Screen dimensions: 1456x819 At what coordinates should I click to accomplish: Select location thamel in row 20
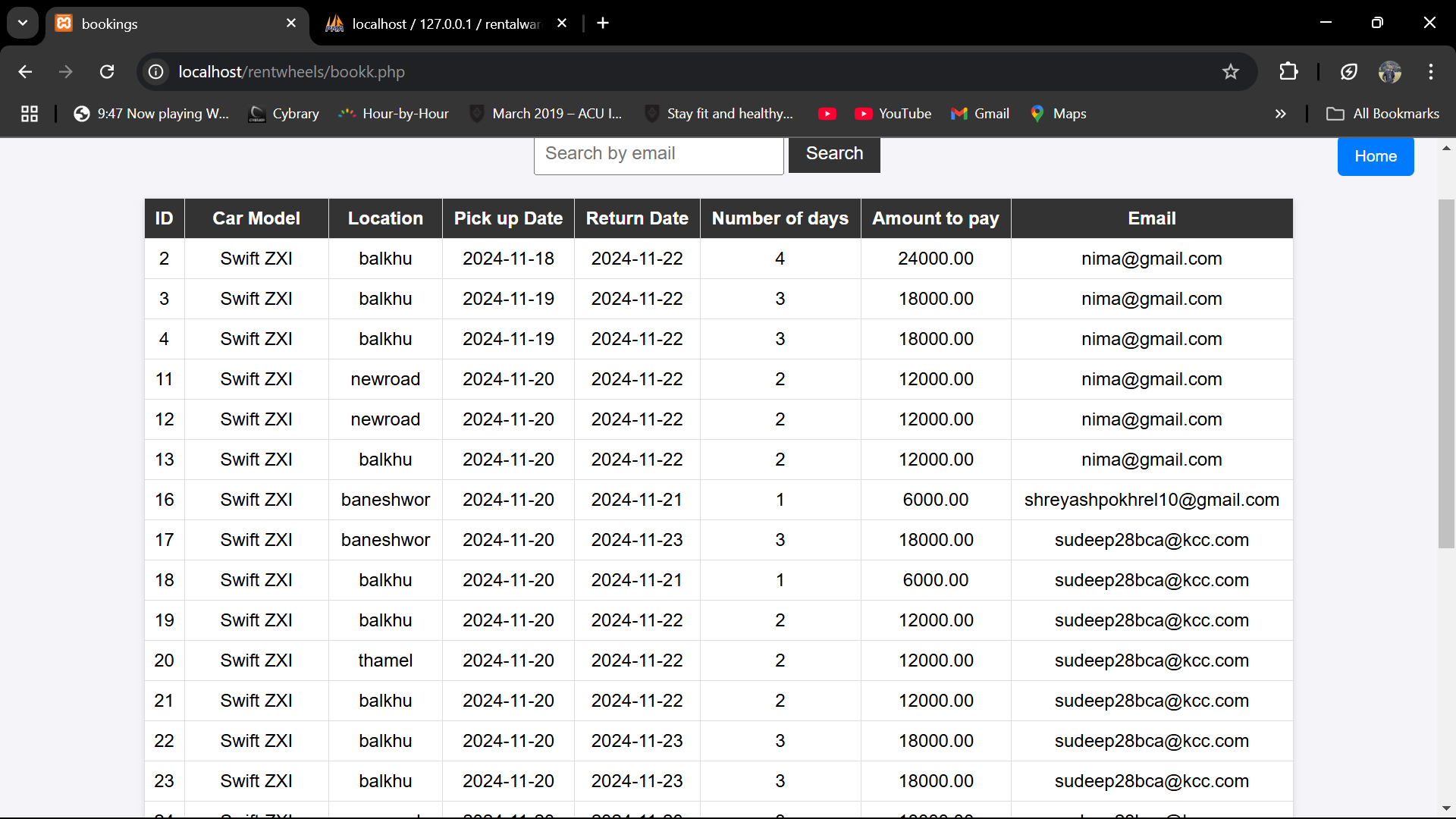(x=385, y=661)
